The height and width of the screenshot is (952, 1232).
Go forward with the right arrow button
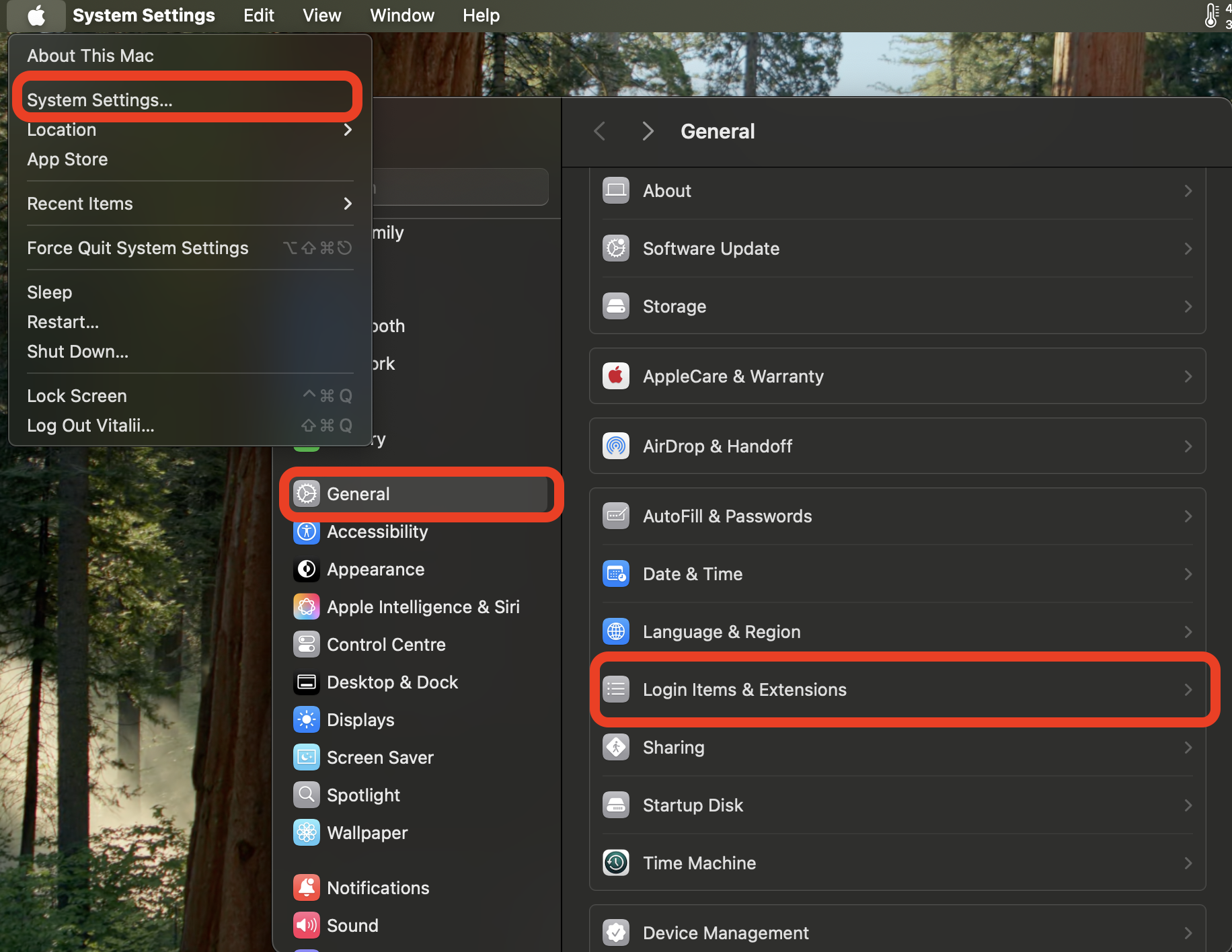[648, 131]
